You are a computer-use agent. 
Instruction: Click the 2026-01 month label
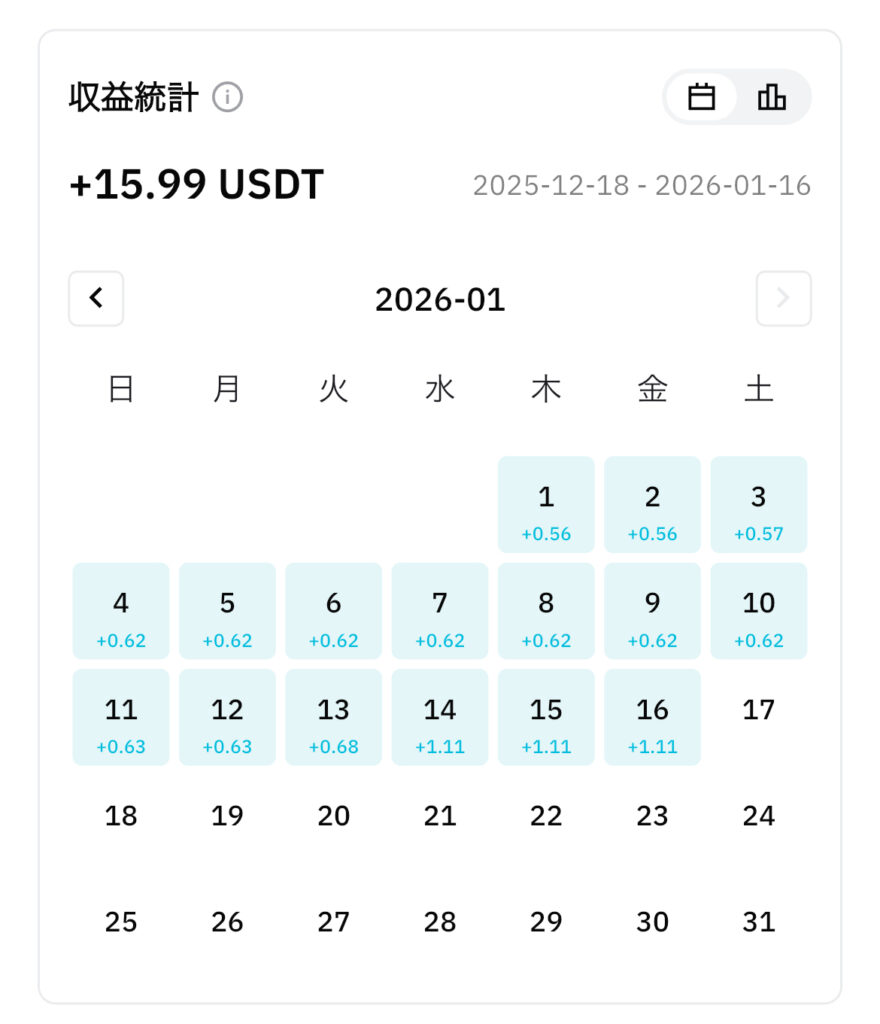pos(440,299)
